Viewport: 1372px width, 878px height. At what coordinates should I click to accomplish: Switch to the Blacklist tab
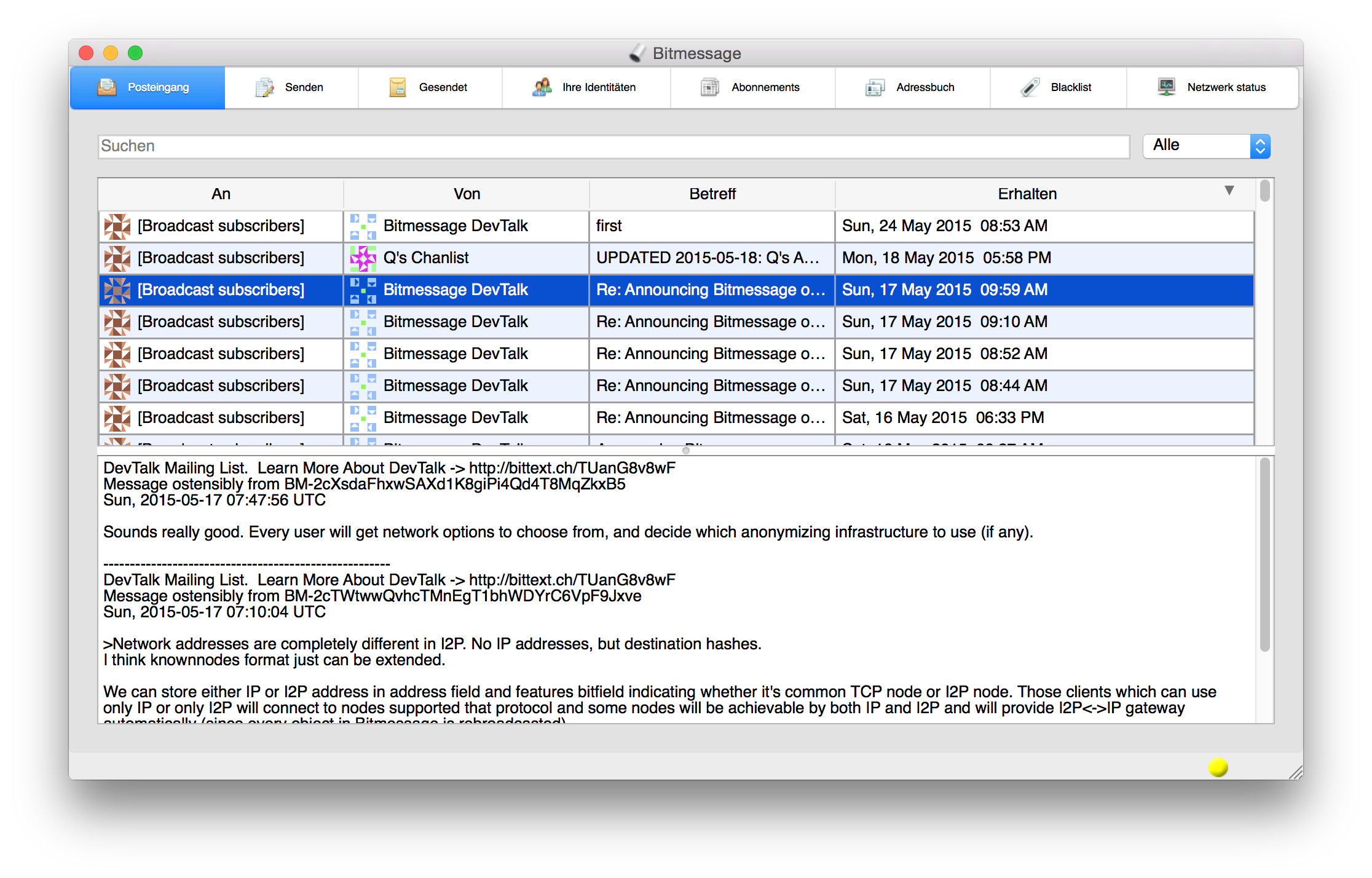tap(1070, 87)
